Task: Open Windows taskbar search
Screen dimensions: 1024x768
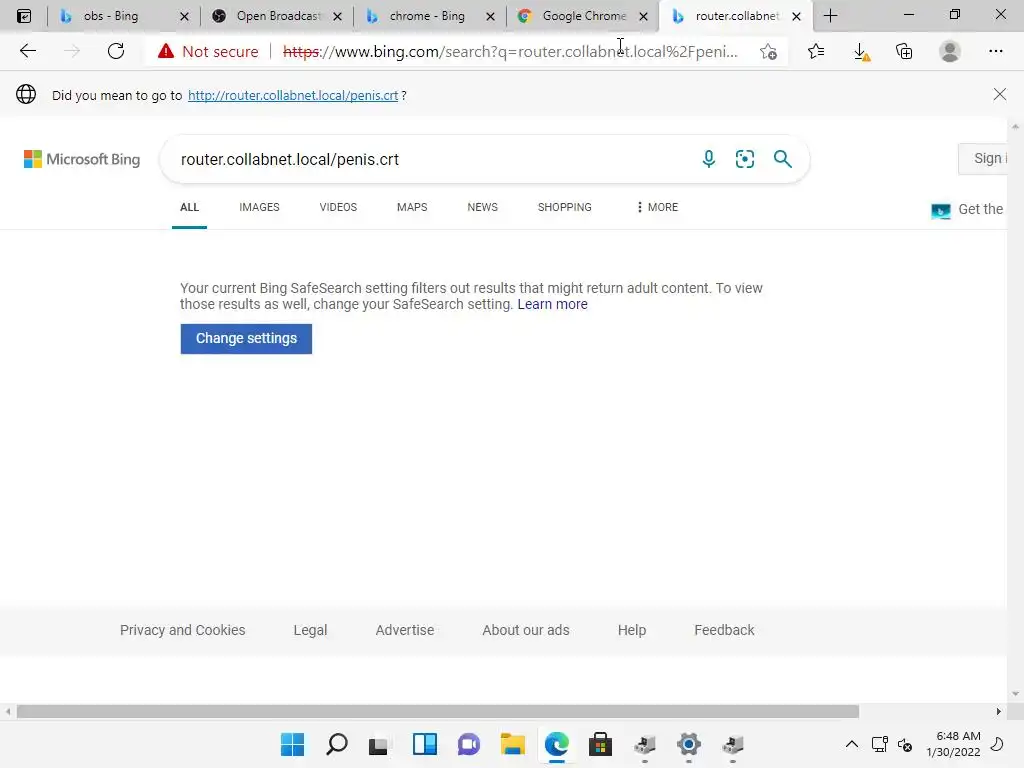Action: click(337, 744)
